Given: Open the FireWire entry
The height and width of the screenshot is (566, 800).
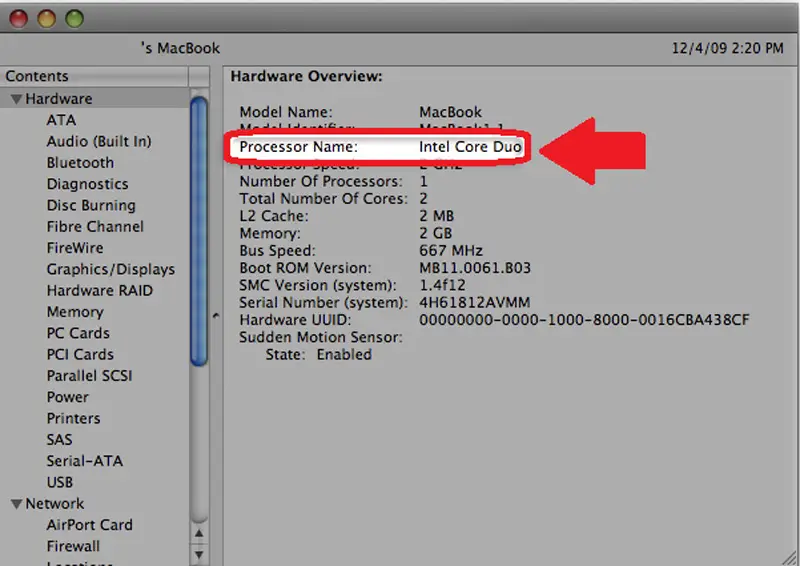Looking at the screenshot, I should tap(75, 248).
